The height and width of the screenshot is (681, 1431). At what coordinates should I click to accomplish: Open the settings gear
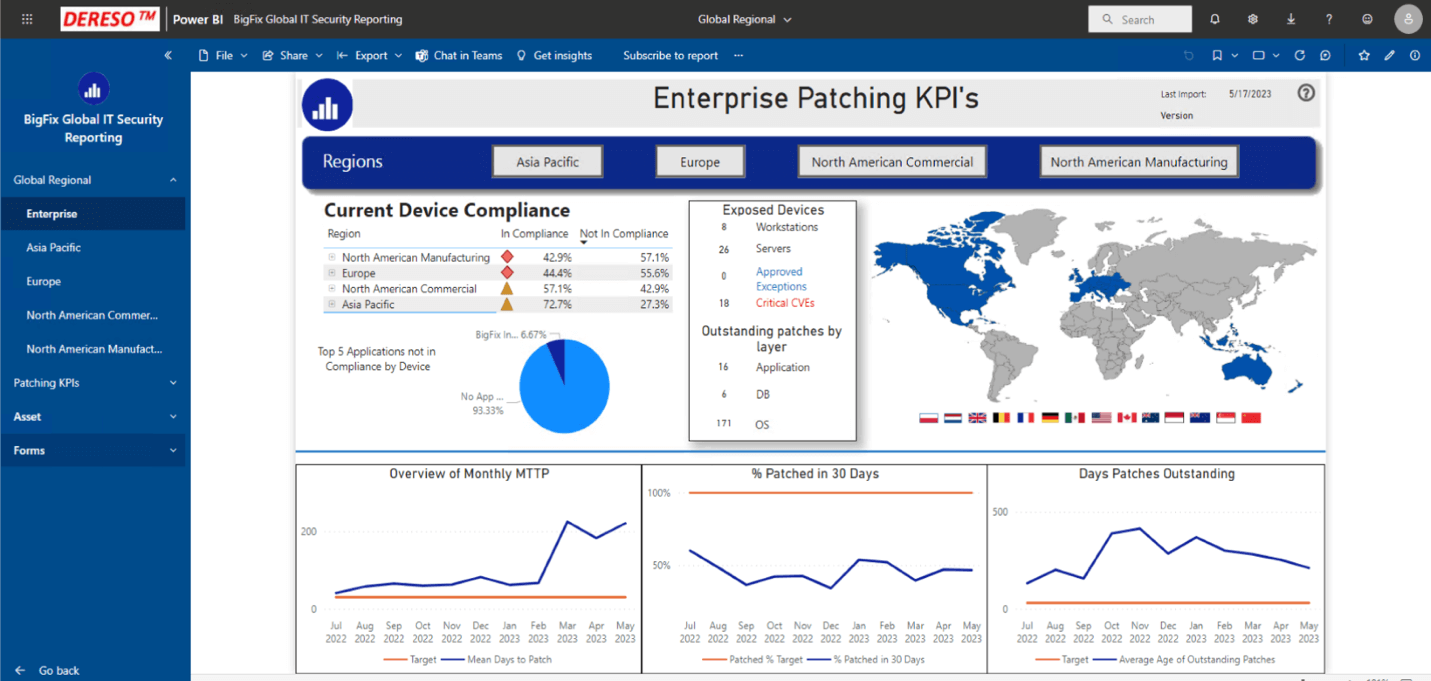pyautogui.click(x=1253, y=19)
